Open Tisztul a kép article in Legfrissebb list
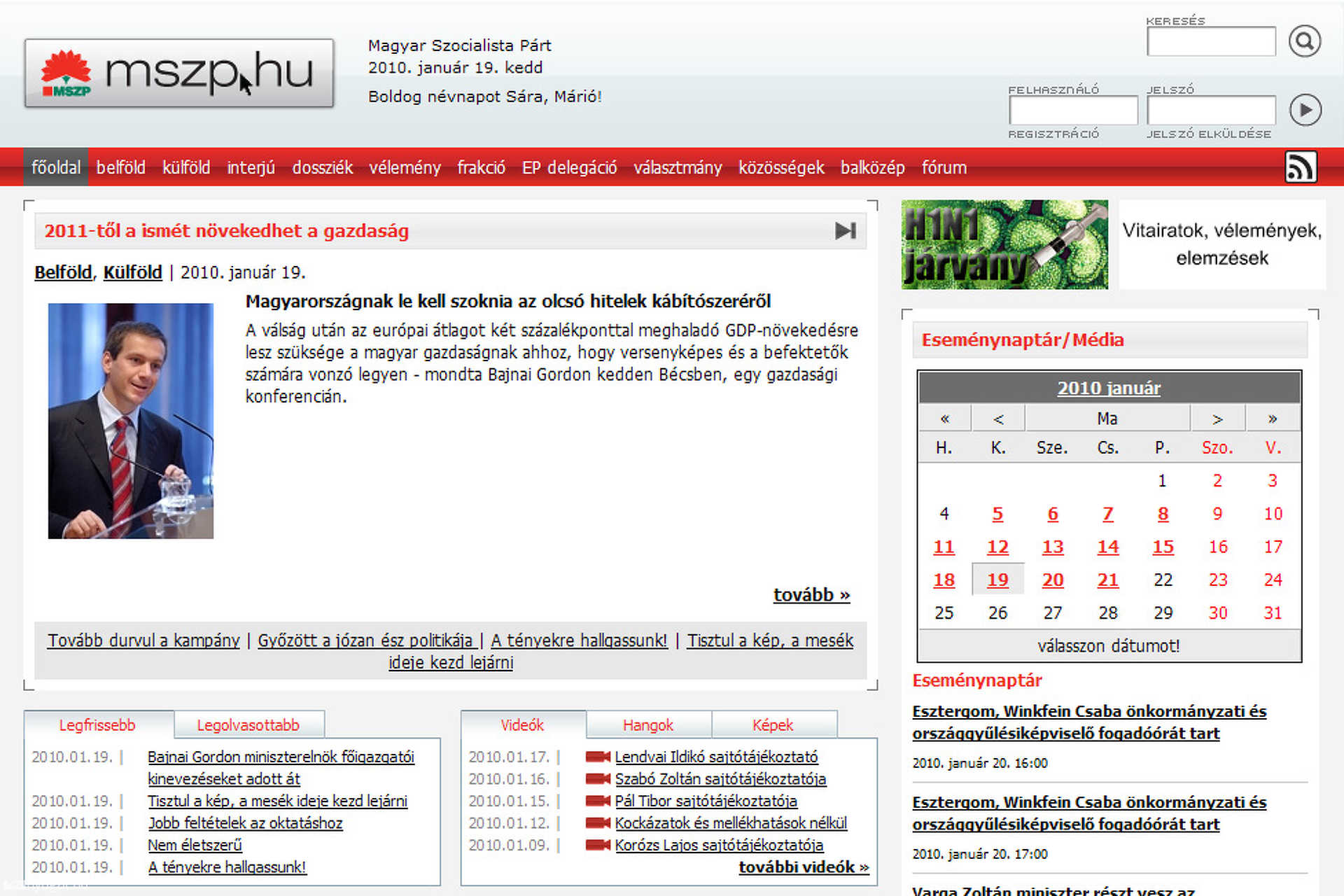This screenshot has width=1344, height=896. tap(277, 801)
